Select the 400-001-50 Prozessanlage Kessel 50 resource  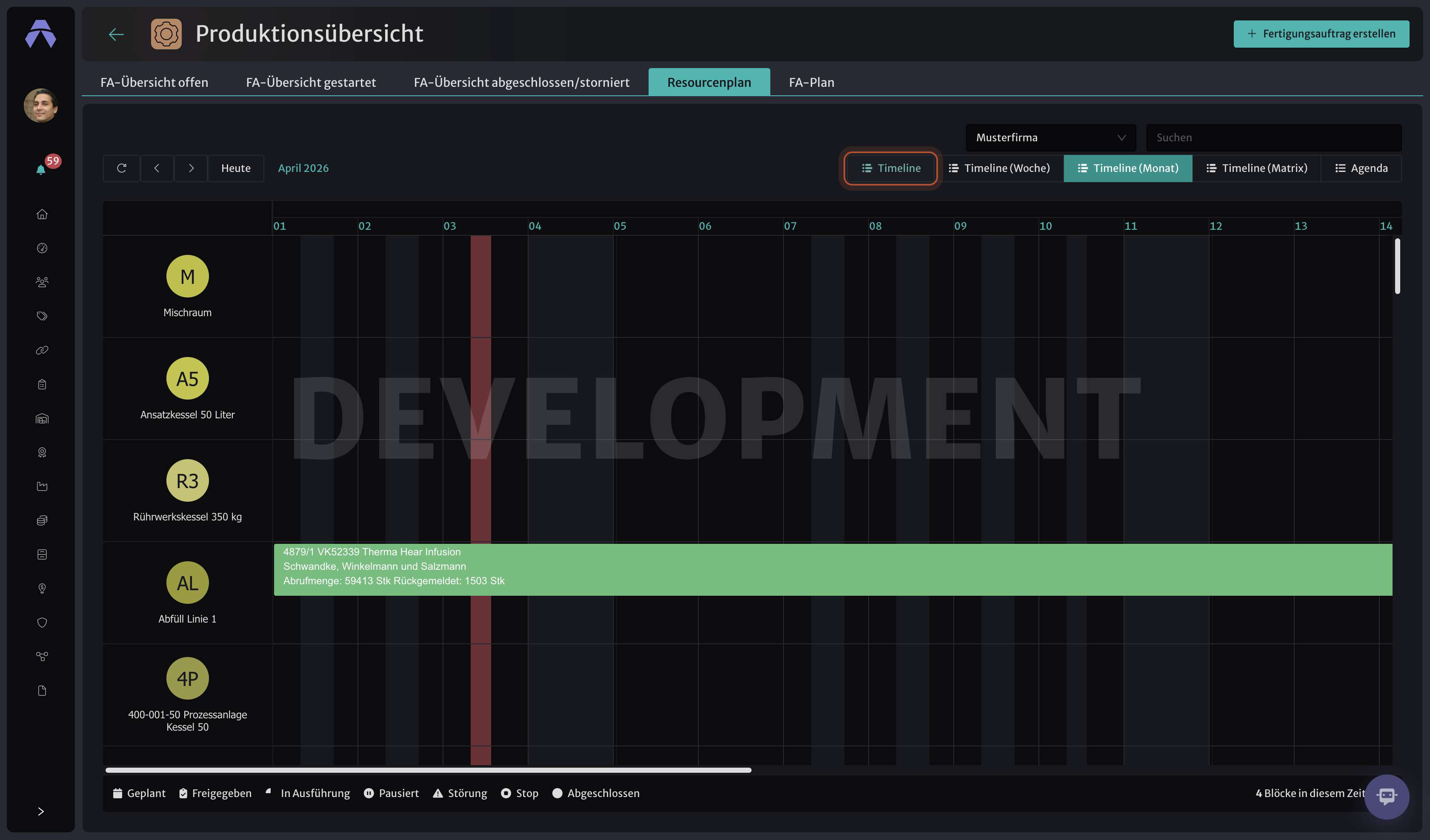pyautogui.click(x=187, y=695)
